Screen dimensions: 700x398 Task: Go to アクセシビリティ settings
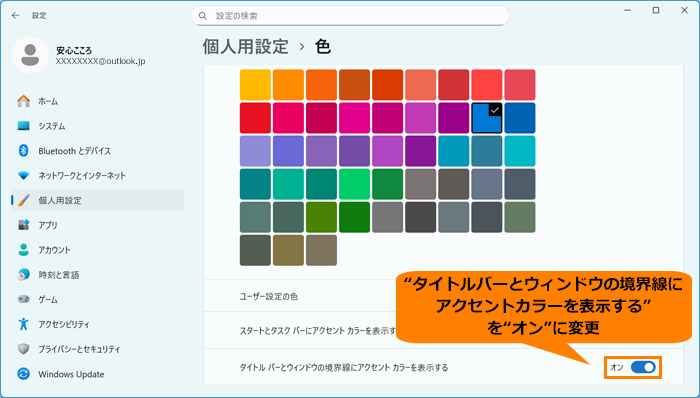[98, 324]
